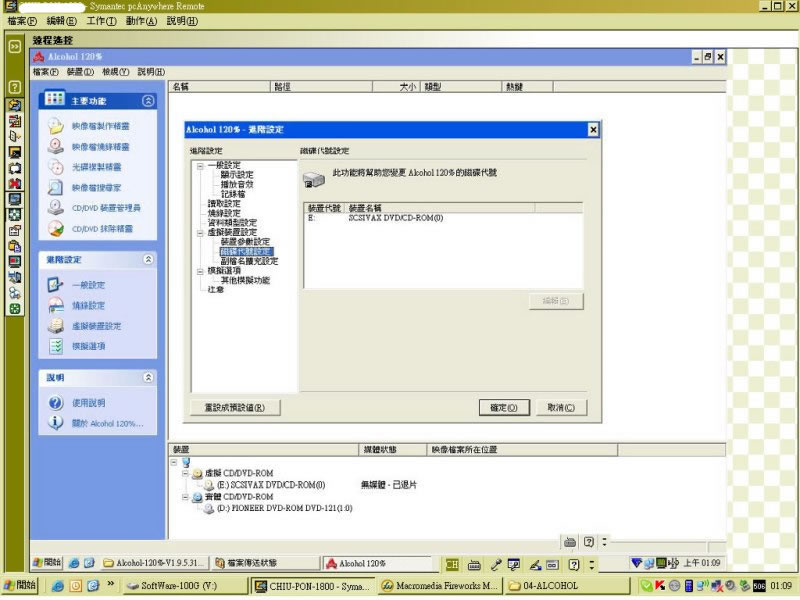This screenshot has height=600, width=800.
Task: Collapse the root computer node in the device list
Action: point(174,462)
